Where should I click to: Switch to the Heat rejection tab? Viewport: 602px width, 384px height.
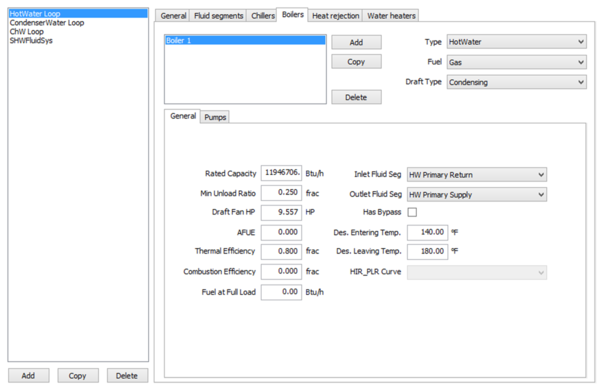[336, 16]
